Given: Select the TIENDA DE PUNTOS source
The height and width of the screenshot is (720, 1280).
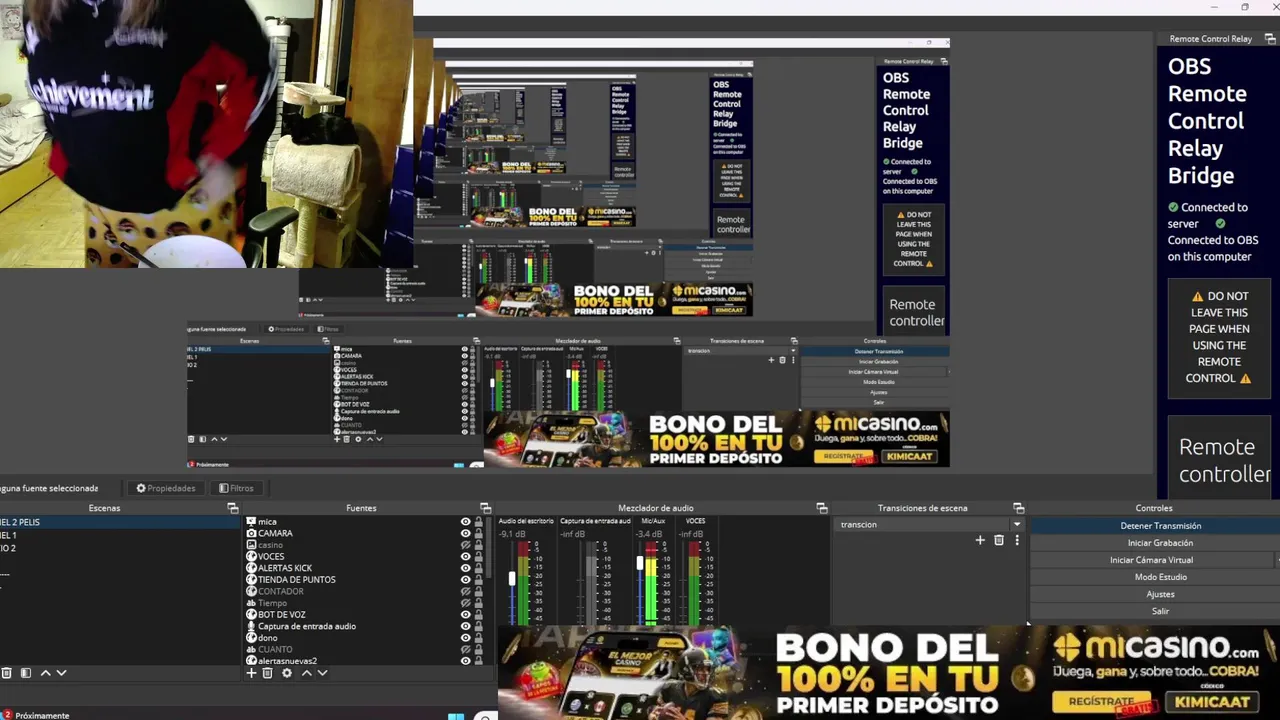Looking at the screenshot, I should tap(297, 580).
